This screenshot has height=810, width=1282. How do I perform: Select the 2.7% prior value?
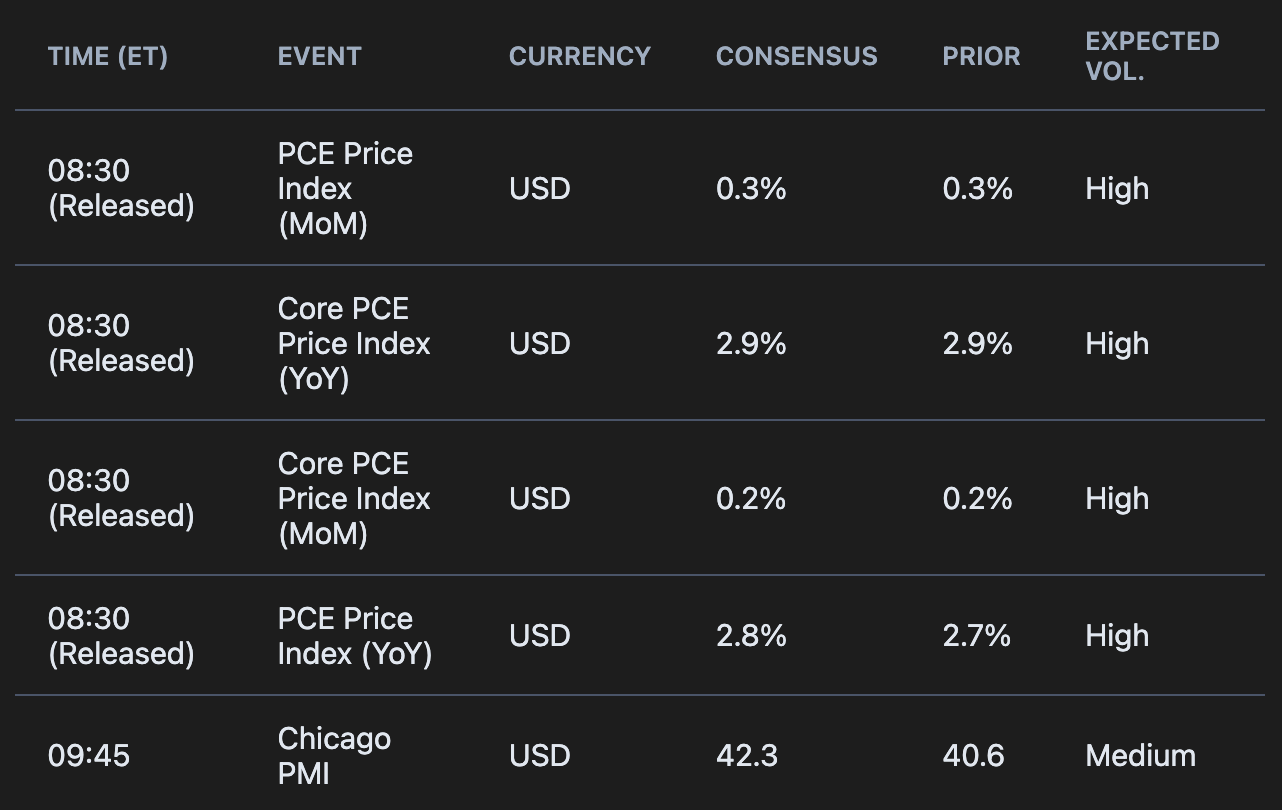coord(976,636)
